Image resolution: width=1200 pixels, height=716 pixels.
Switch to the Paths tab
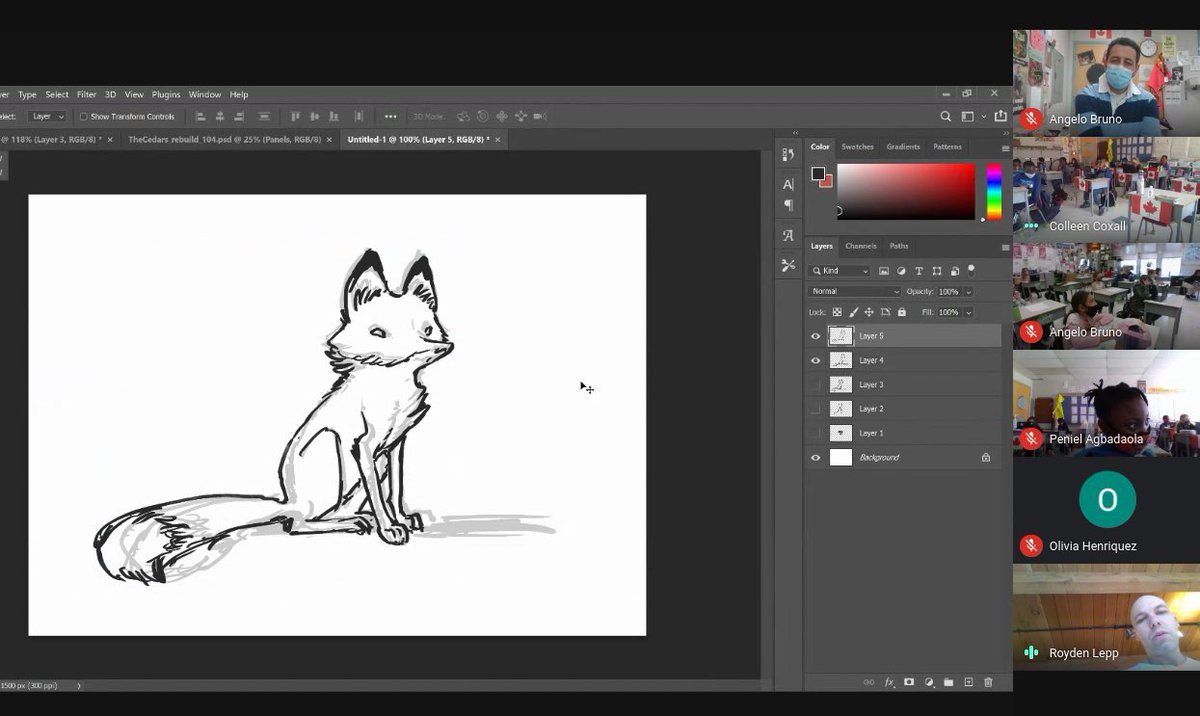(899, 246)
